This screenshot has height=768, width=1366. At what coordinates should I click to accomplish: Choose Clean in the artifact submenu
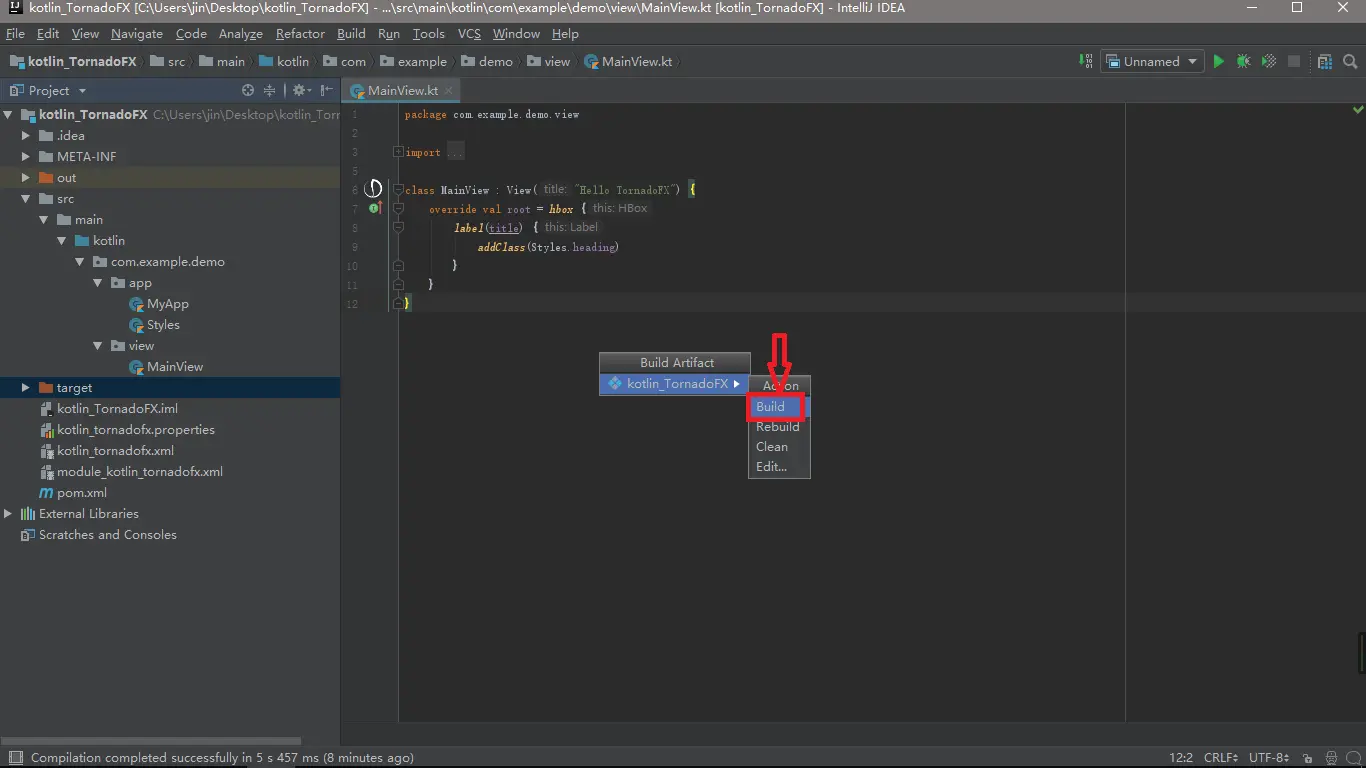(779, 447)
